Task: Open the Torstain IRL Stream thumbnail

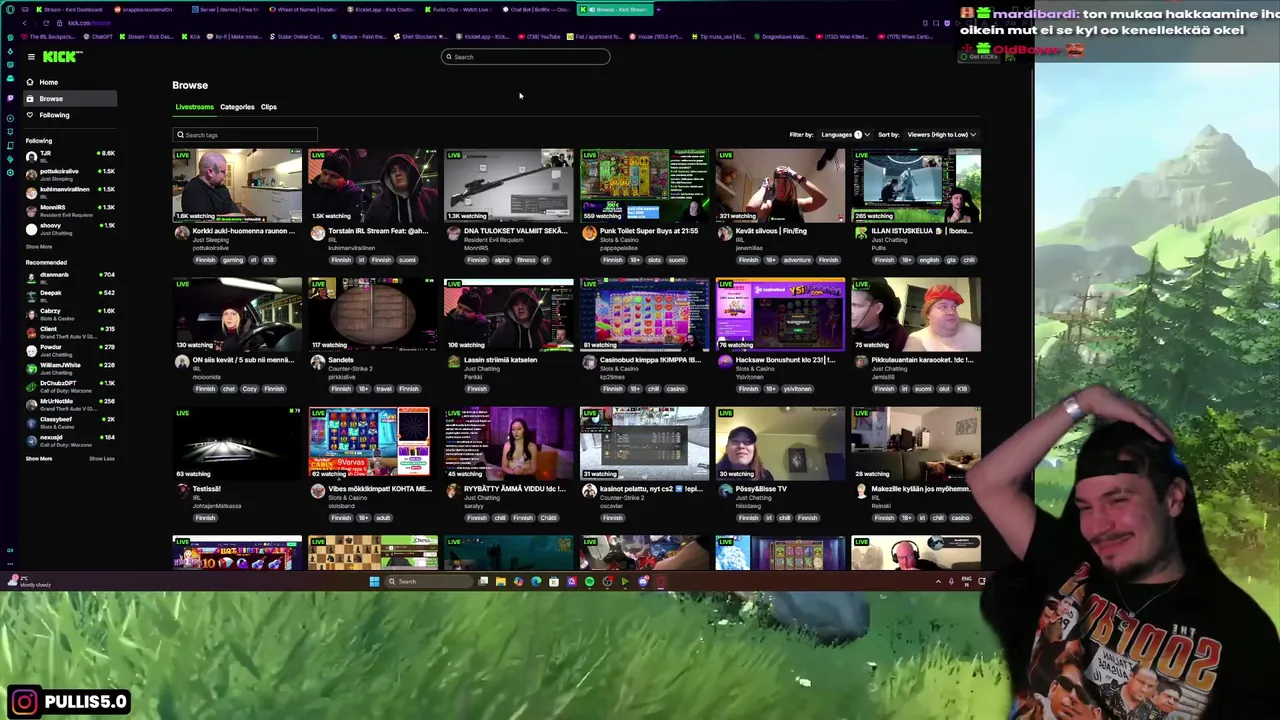Action: (x=373, y=185)
